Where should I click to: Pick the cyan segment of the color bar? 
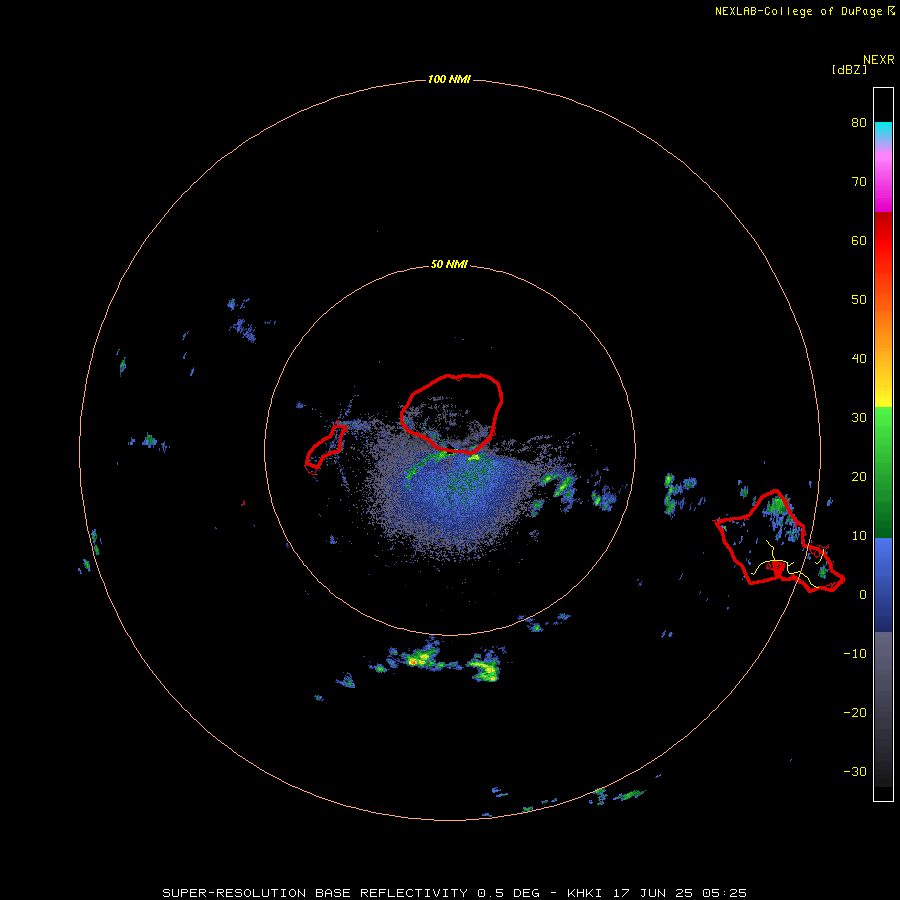pos(883,131)
